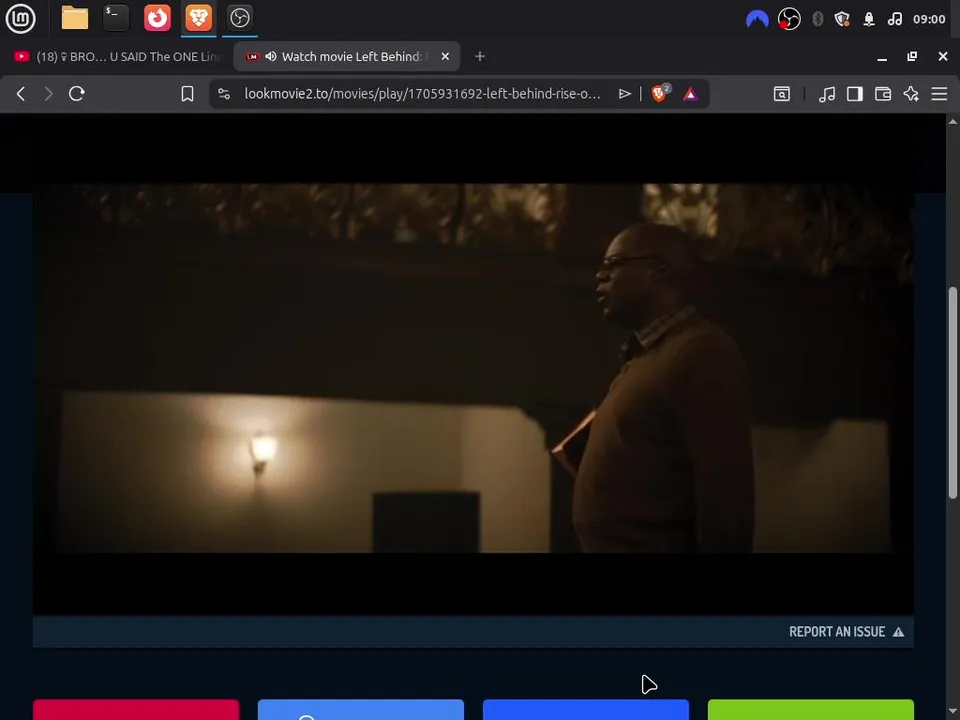
Task: Open the sound applet music note in the tray
Action: 894,19
